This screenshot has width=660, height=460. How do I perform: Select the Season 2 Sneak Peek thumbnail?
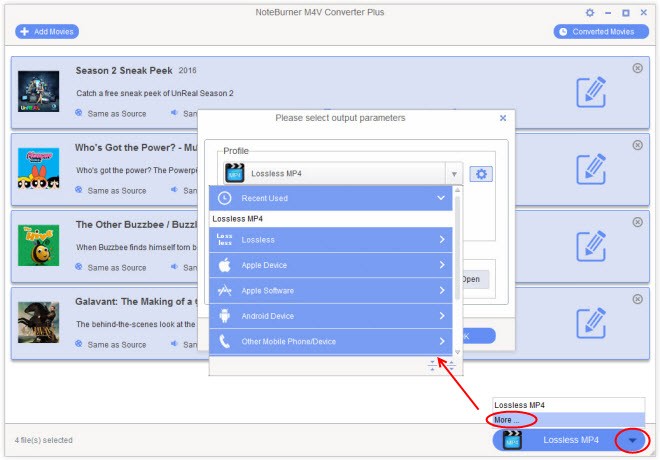click(x=38, y=91)
